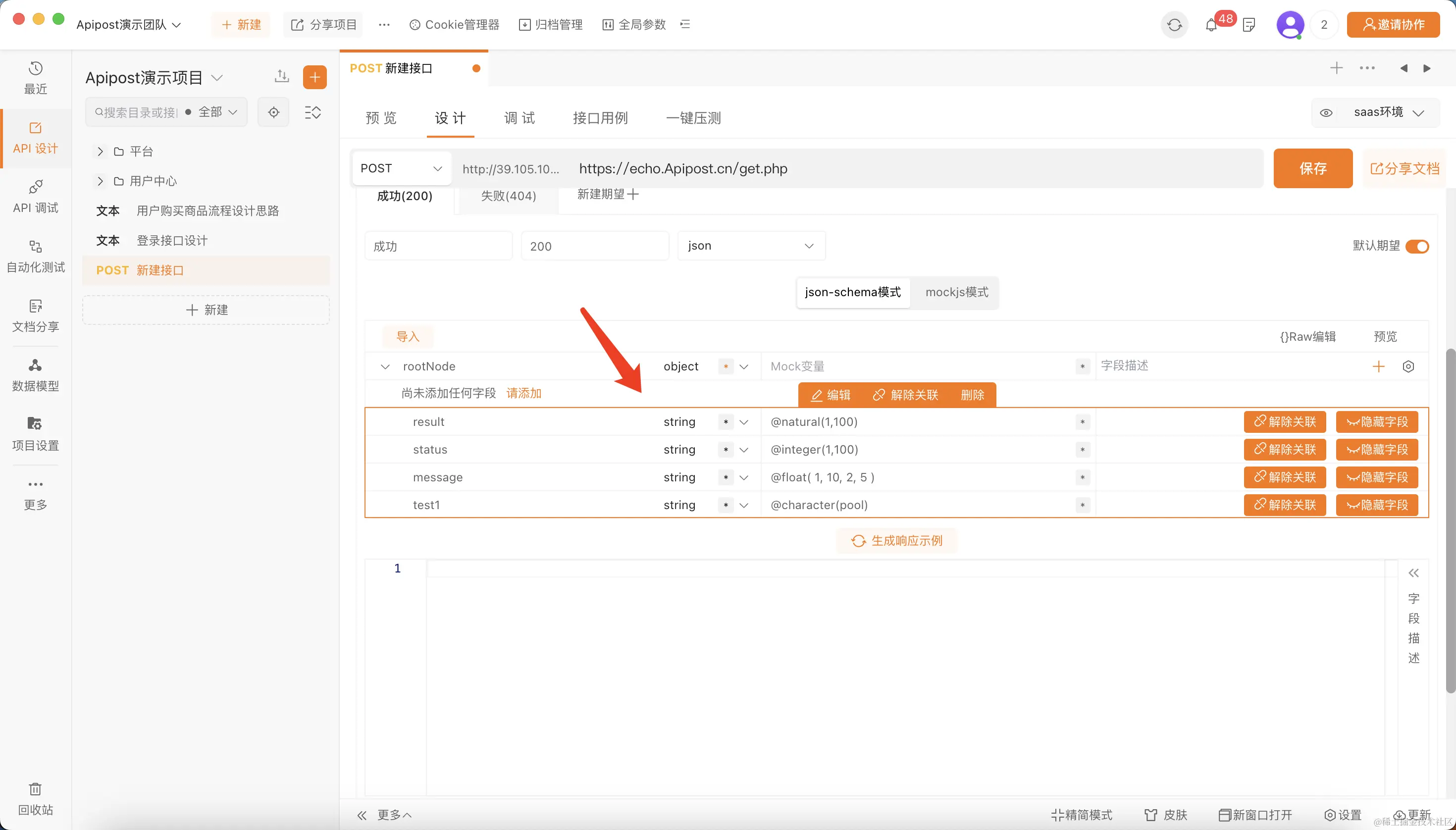This screenshot has width=1456, height=830.
Task: Click the 分享文档 button
Action: [x=1404, y=168]
